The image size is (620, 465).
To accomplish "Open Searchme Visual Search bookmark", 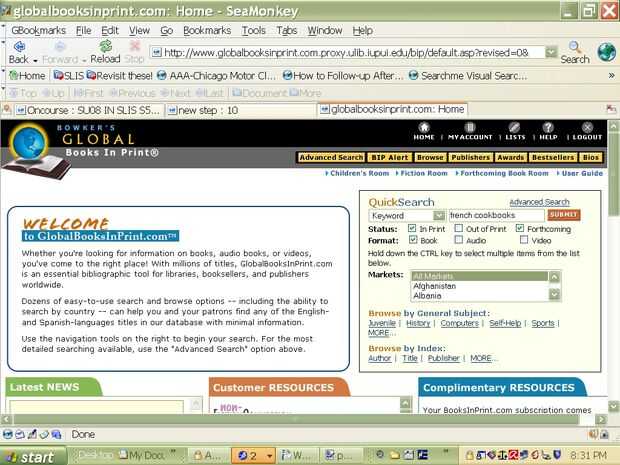I will pyautogui.click(x=468, y=76).
